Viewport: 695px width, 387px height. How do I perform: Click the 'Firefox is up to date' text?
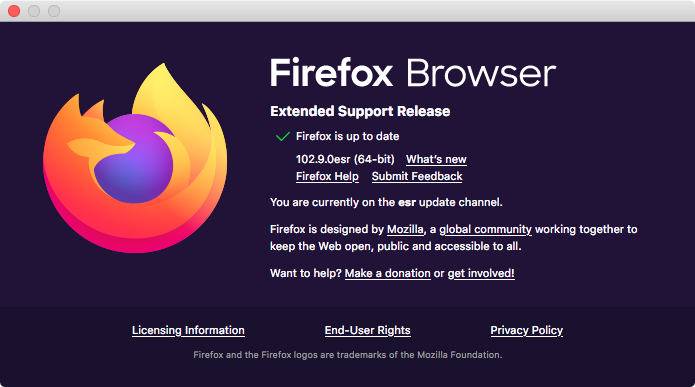[348, 136]
